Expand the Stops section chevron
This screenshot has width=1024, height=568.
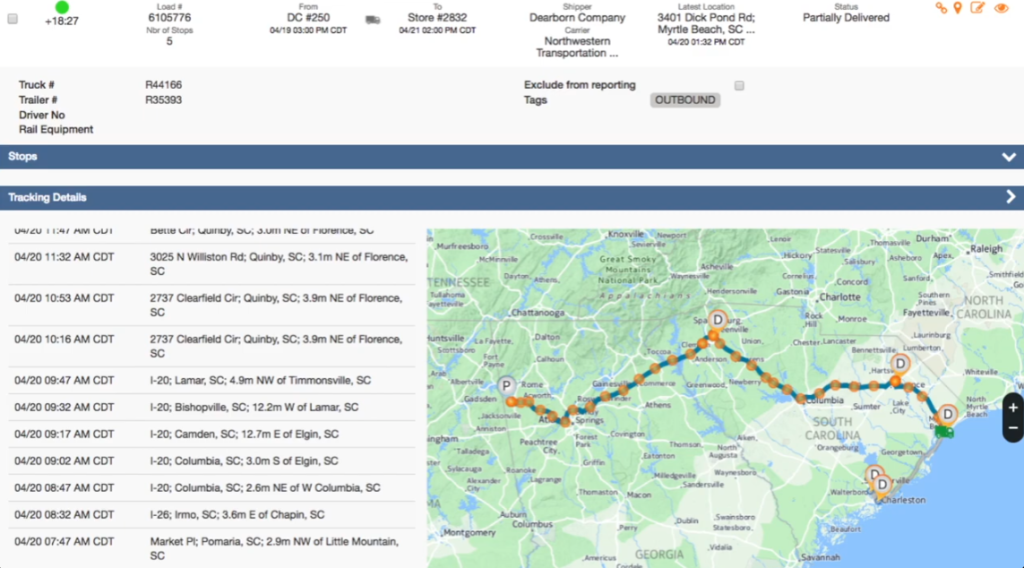[x=1009, y=157]
